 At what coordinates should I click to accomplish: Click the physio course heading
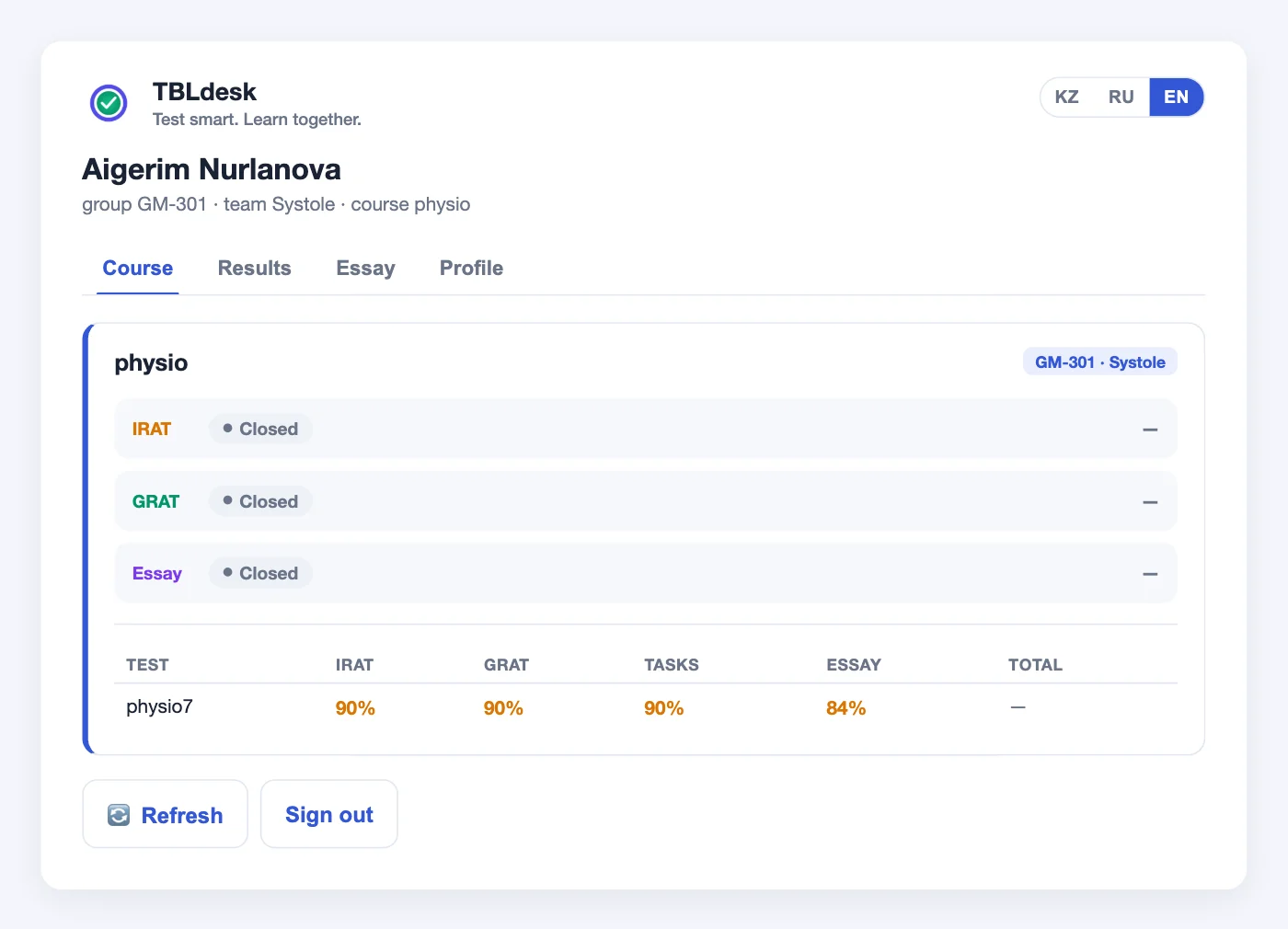(x=151, y=362)
